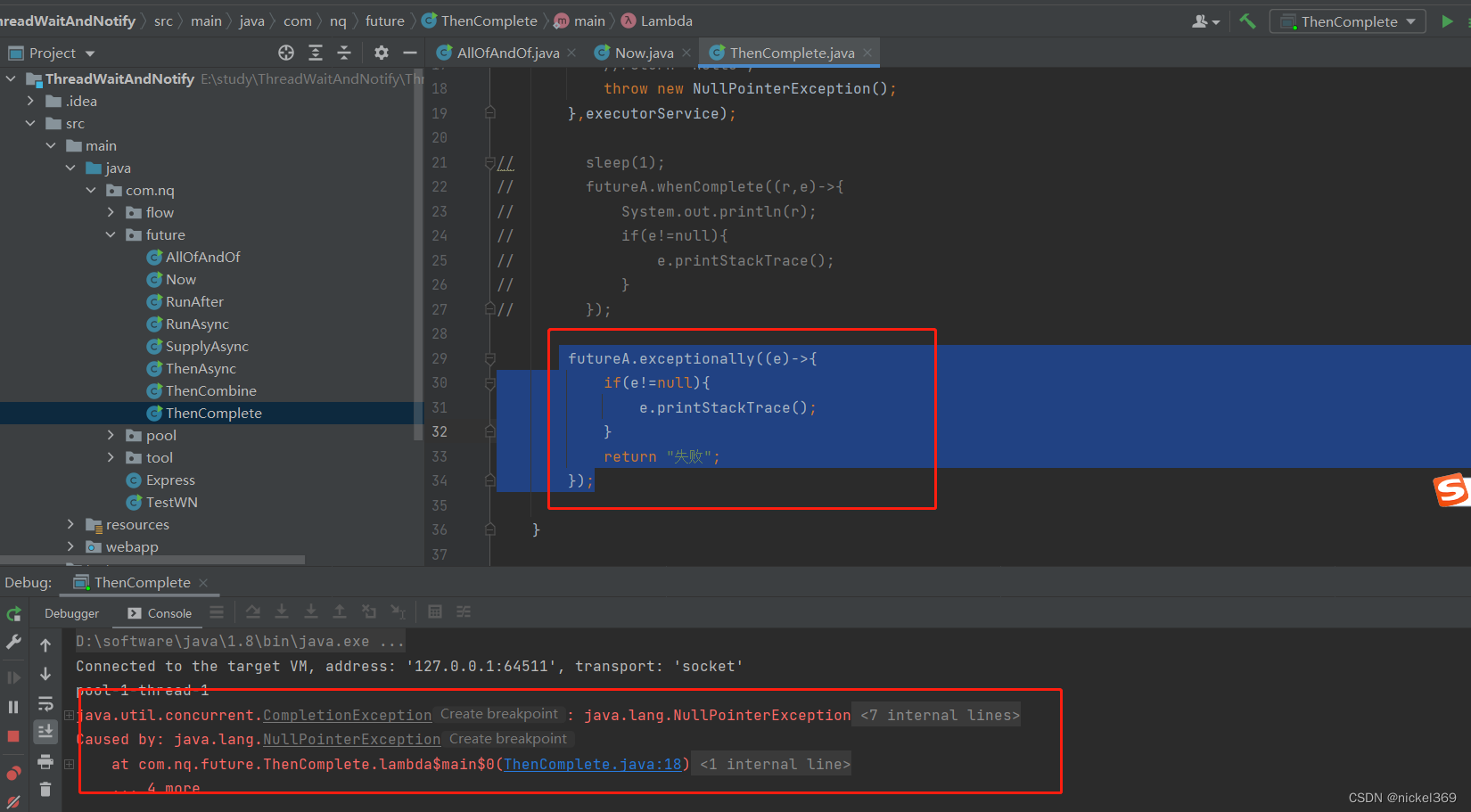Click the down stack trace arrow
1471x812 pixels.
click(x=45, y=674)
